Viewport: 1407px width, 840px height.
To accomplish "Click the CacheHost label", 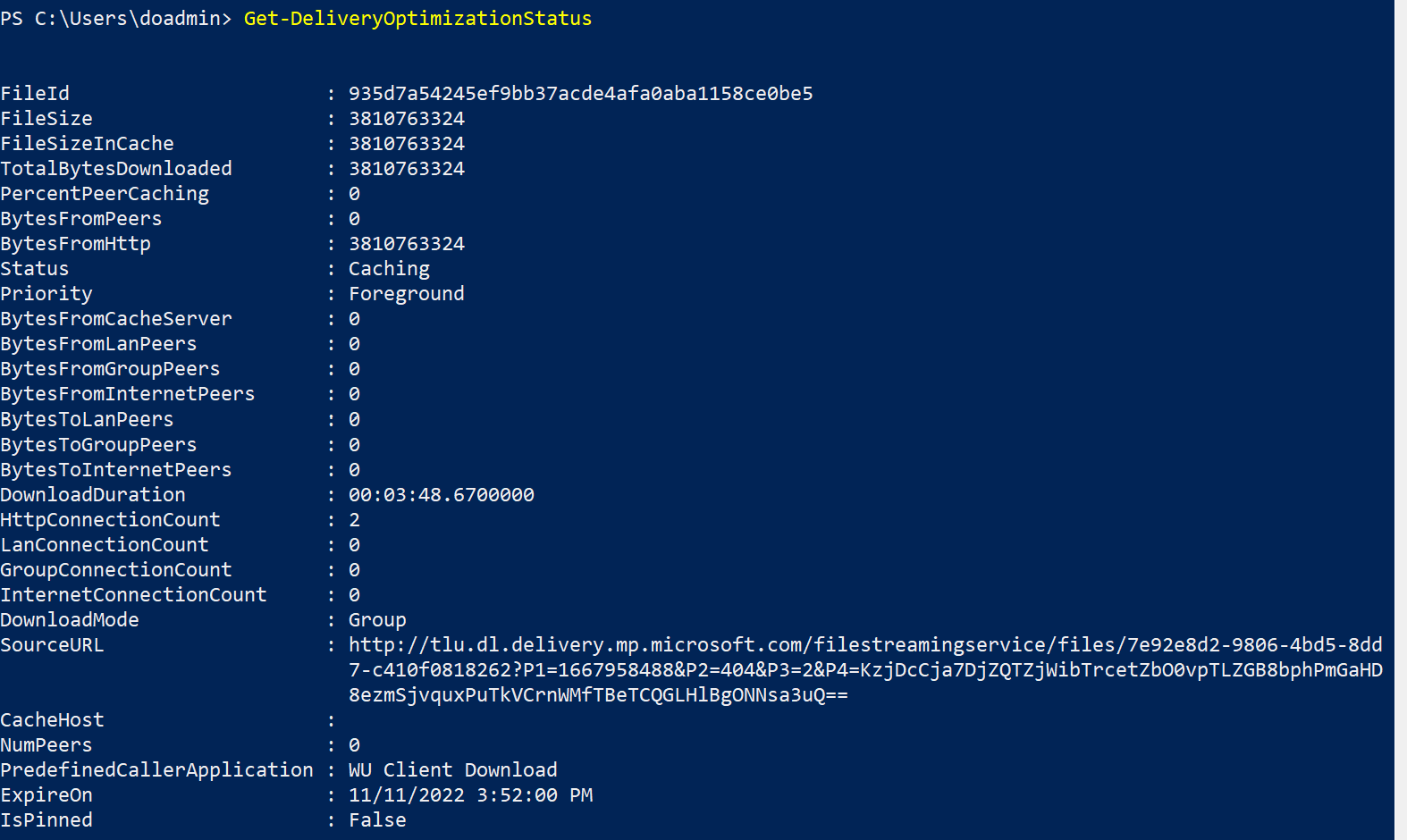I will 52,720.
